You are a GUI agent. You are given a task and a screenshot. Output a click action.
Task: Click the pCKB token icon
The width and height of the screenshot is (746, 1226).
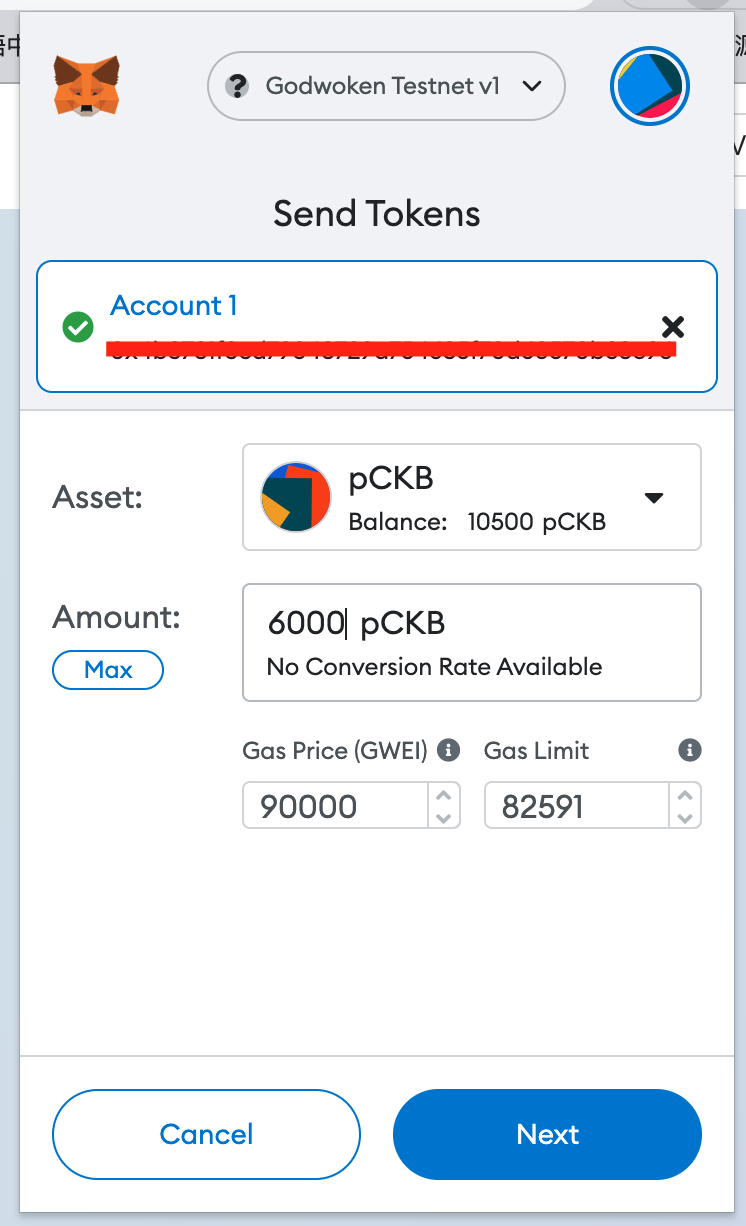296,496
